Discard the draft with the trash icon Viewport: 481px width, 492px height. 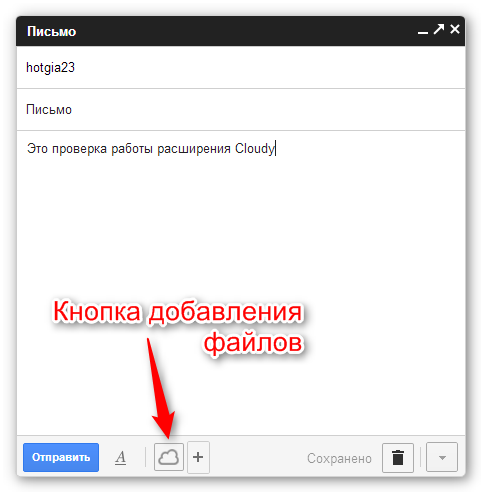point(398,457)
